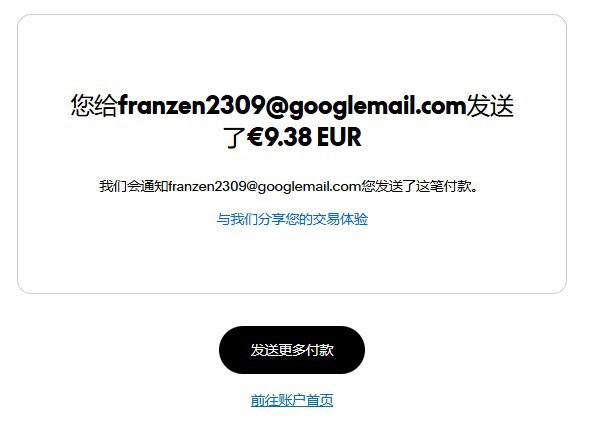
Task: Click the black 发送更多付款 button
Action: tap(292, 350)
